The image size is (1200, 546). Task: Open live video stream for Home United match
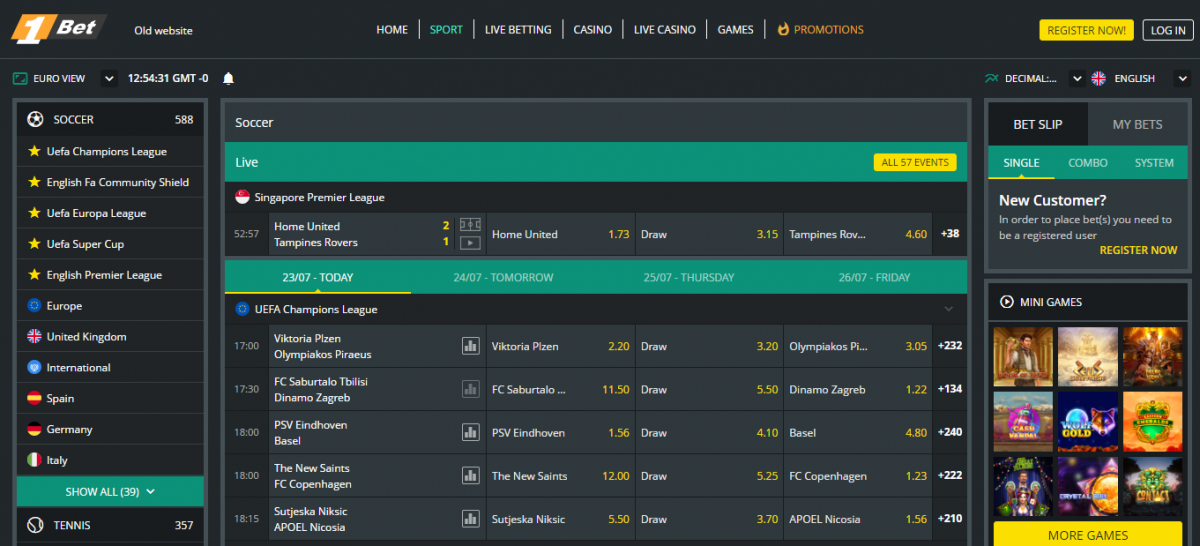(x=469, y=242)
